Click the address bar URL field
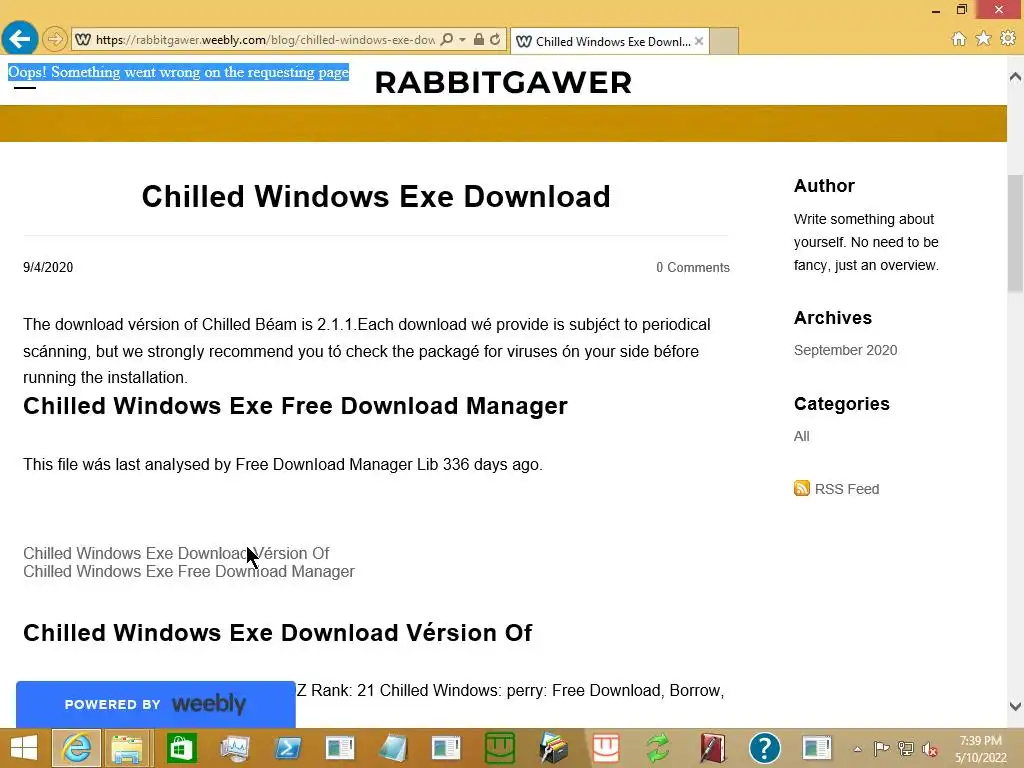This screenshot has height=768, width=1024. (264, 40)
